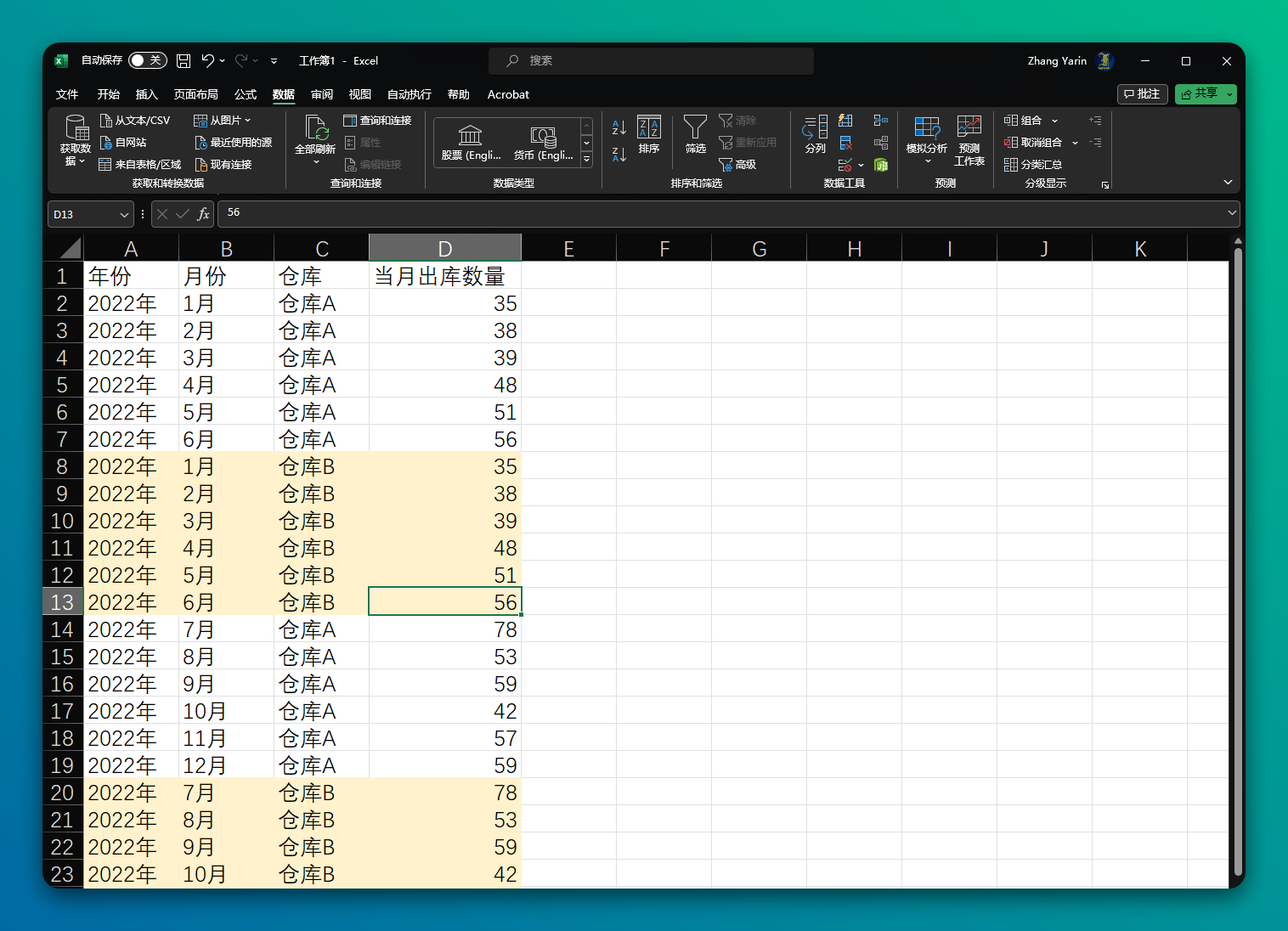Open Advanced filter (高级)
This screenshot has height=931, width=1288.
(x=737, y=165)
